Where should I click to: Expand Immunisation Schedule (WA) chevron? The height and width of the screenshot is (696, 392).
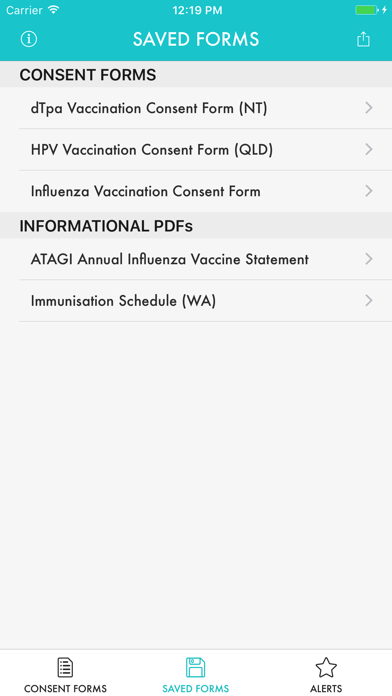(368, 301)
